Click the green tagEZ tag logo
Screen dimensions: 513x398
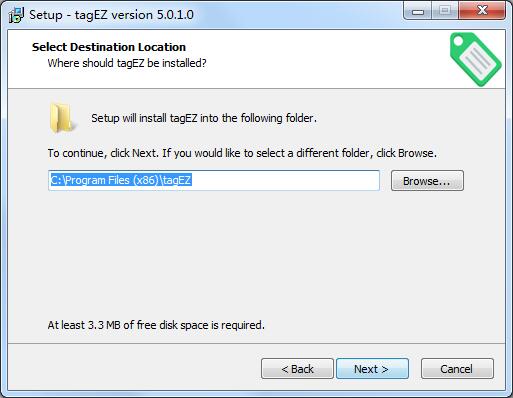pyautogui.click(x=475, y=59)
